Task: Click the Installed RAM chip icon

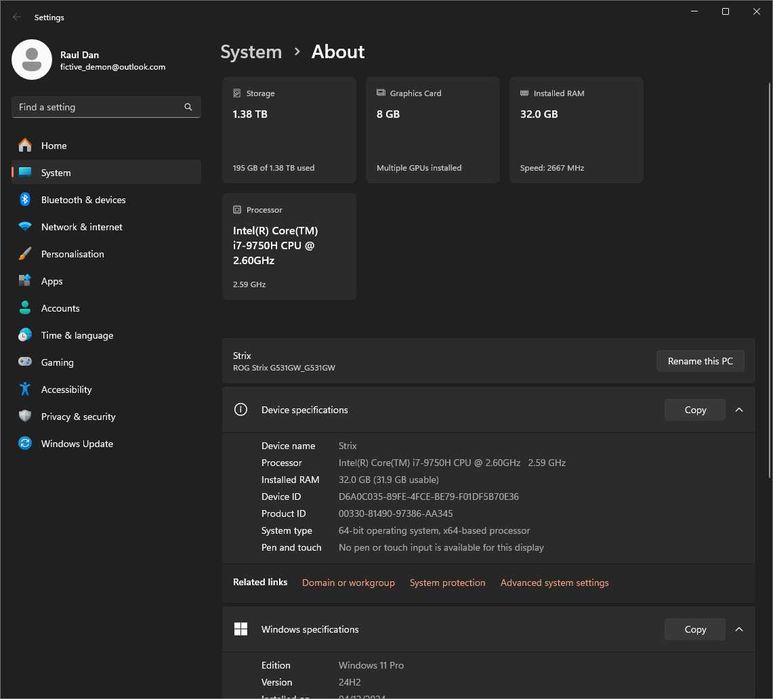Action: coord(525,93)
